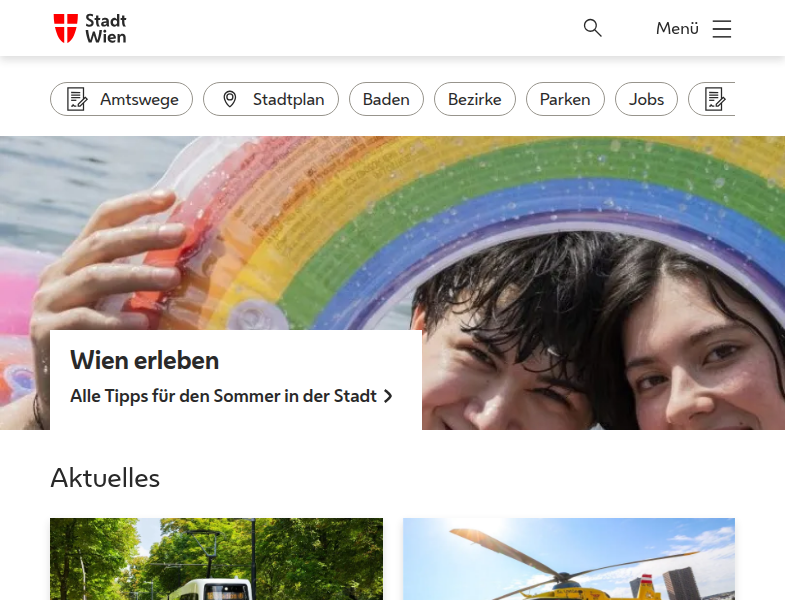Open the Jobs quick link
The height and width of the screenshot is (600, 800).
[x=646, y=99]
